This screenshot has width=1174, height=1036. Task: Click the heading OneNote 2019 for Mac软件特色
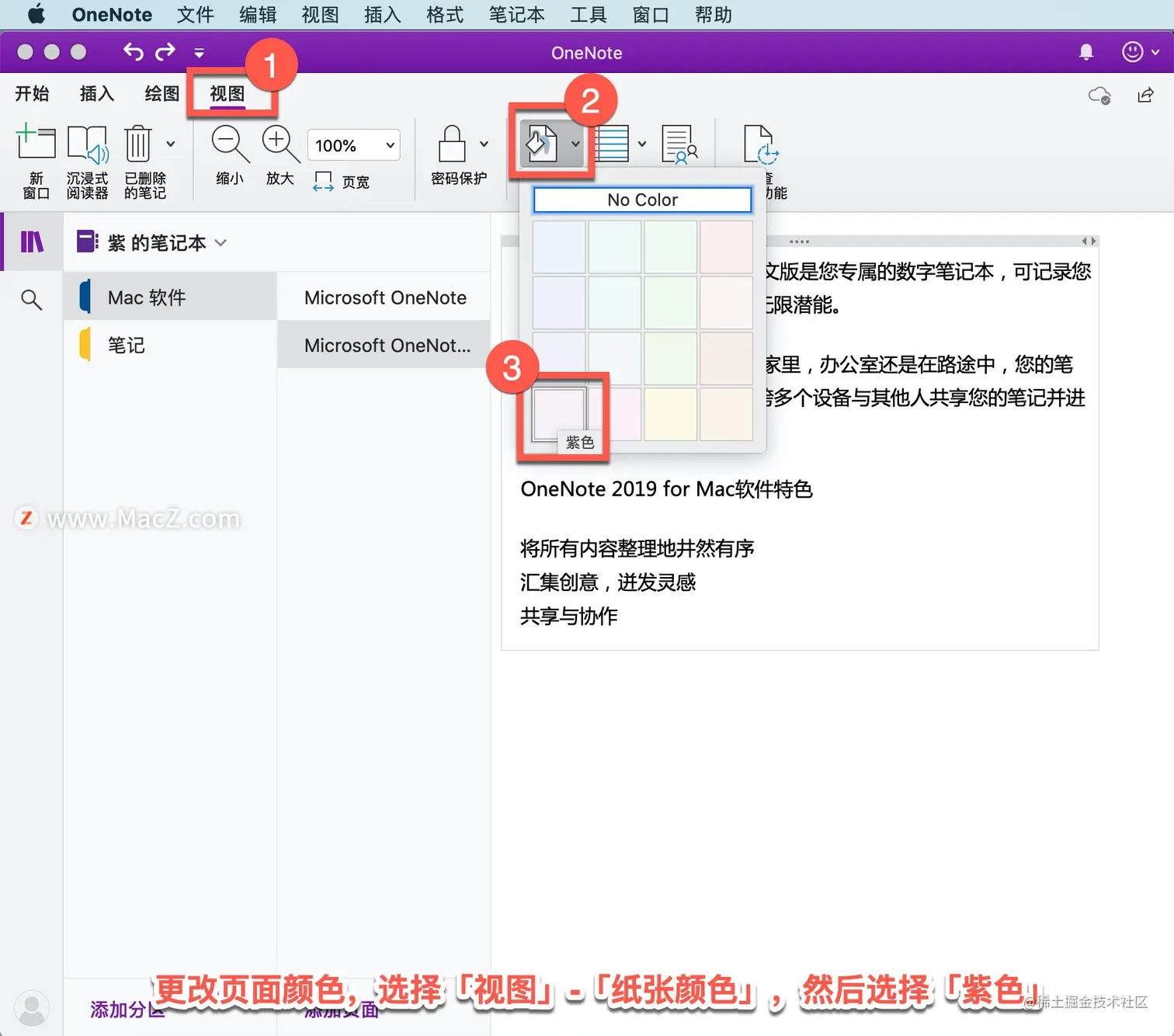click(x=666, y=489)
